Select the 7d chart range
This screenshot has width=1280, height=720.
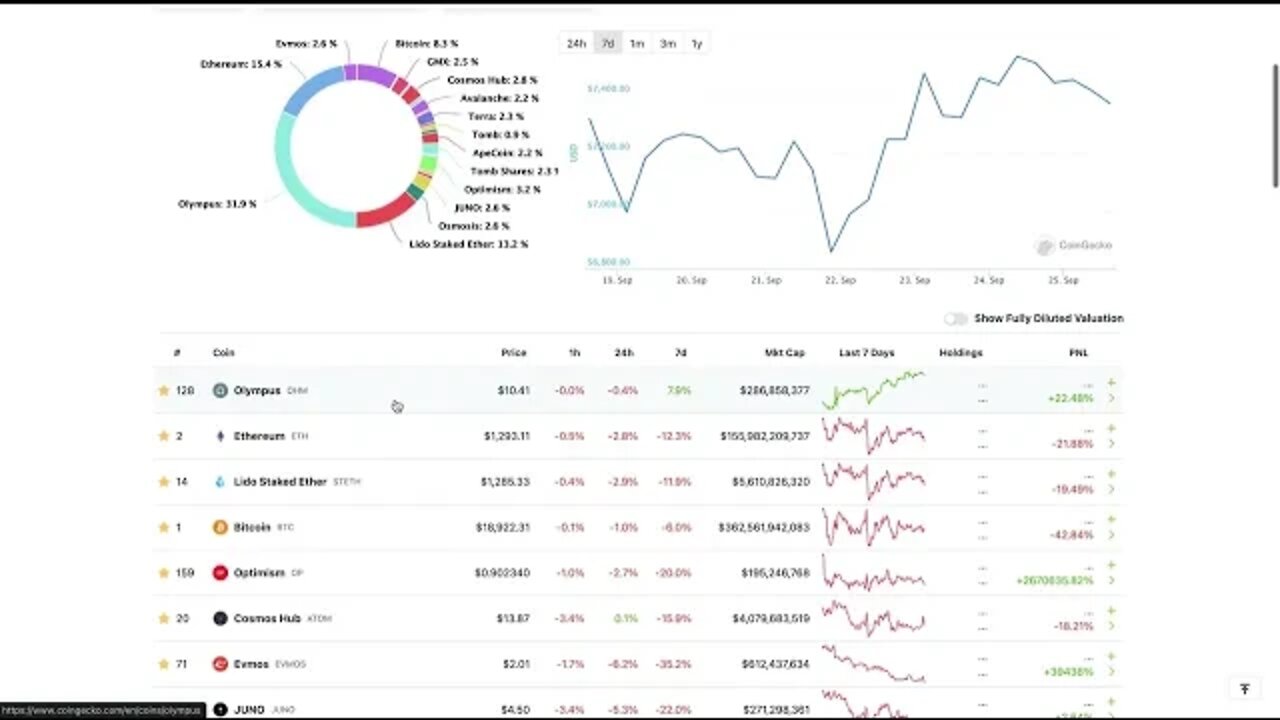point(607,43)
